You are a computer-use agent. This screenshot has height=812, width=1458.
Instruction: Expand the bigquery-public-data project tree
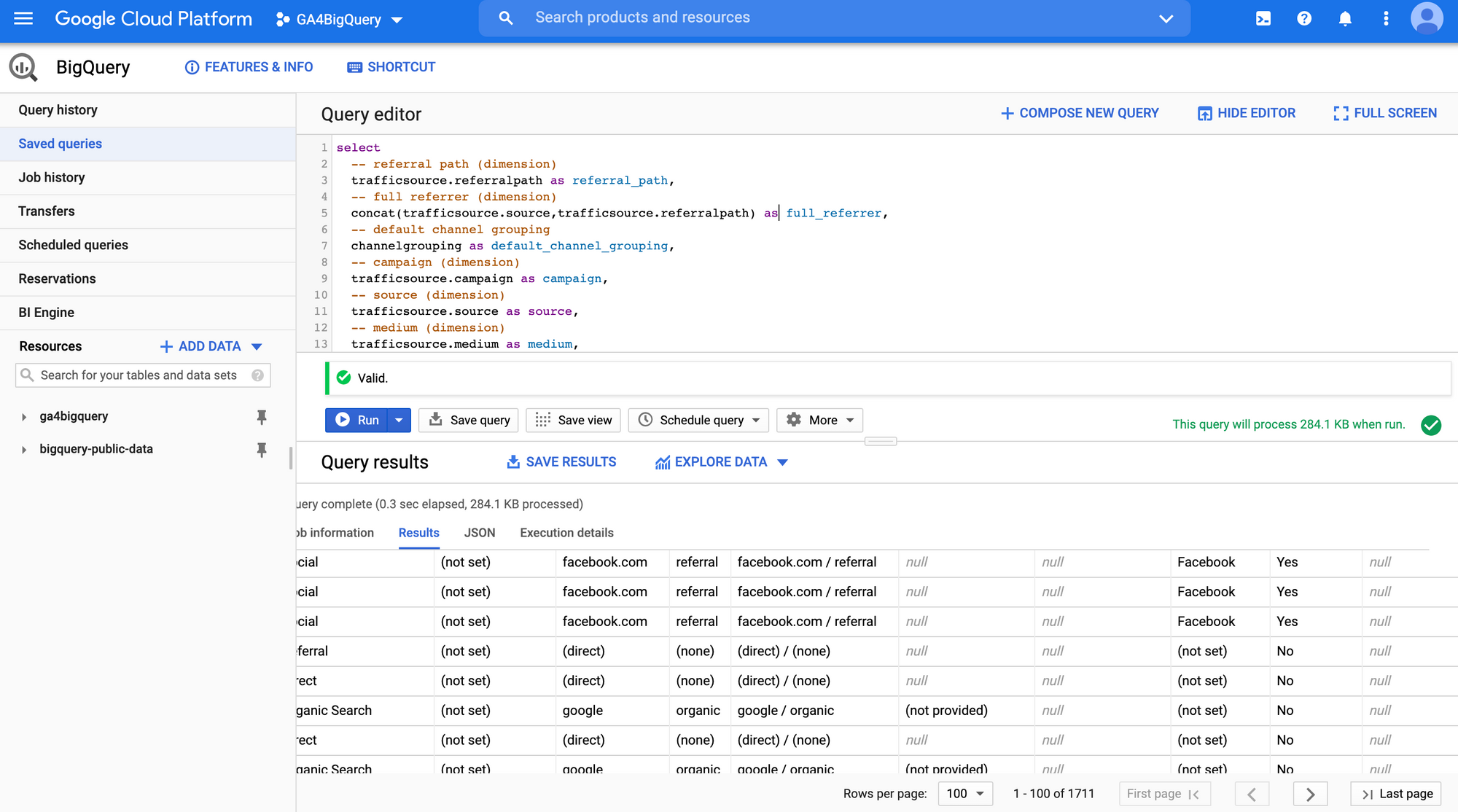(24, 450)
